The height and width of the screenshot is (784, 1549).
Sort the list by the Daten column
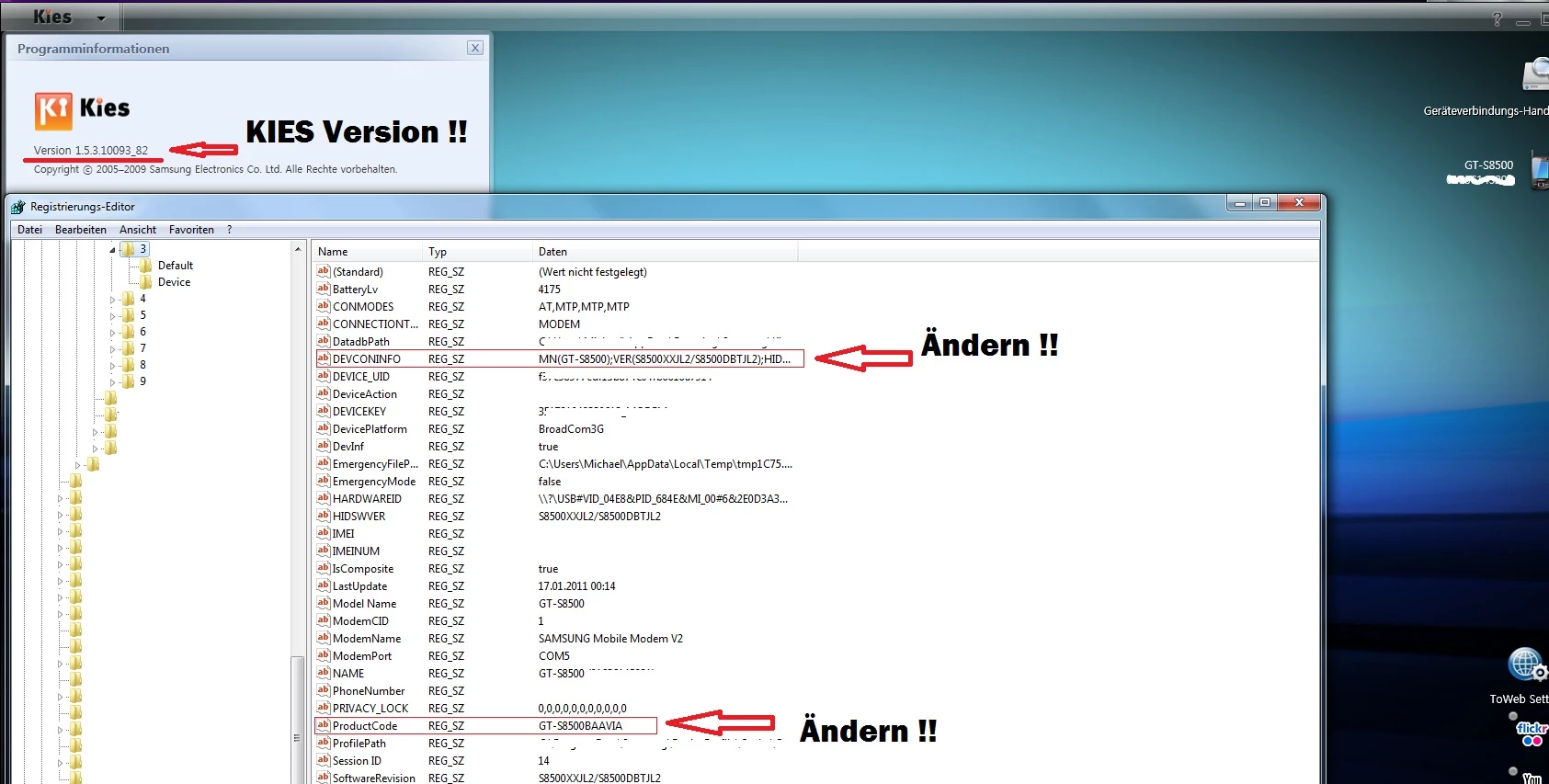665,252
